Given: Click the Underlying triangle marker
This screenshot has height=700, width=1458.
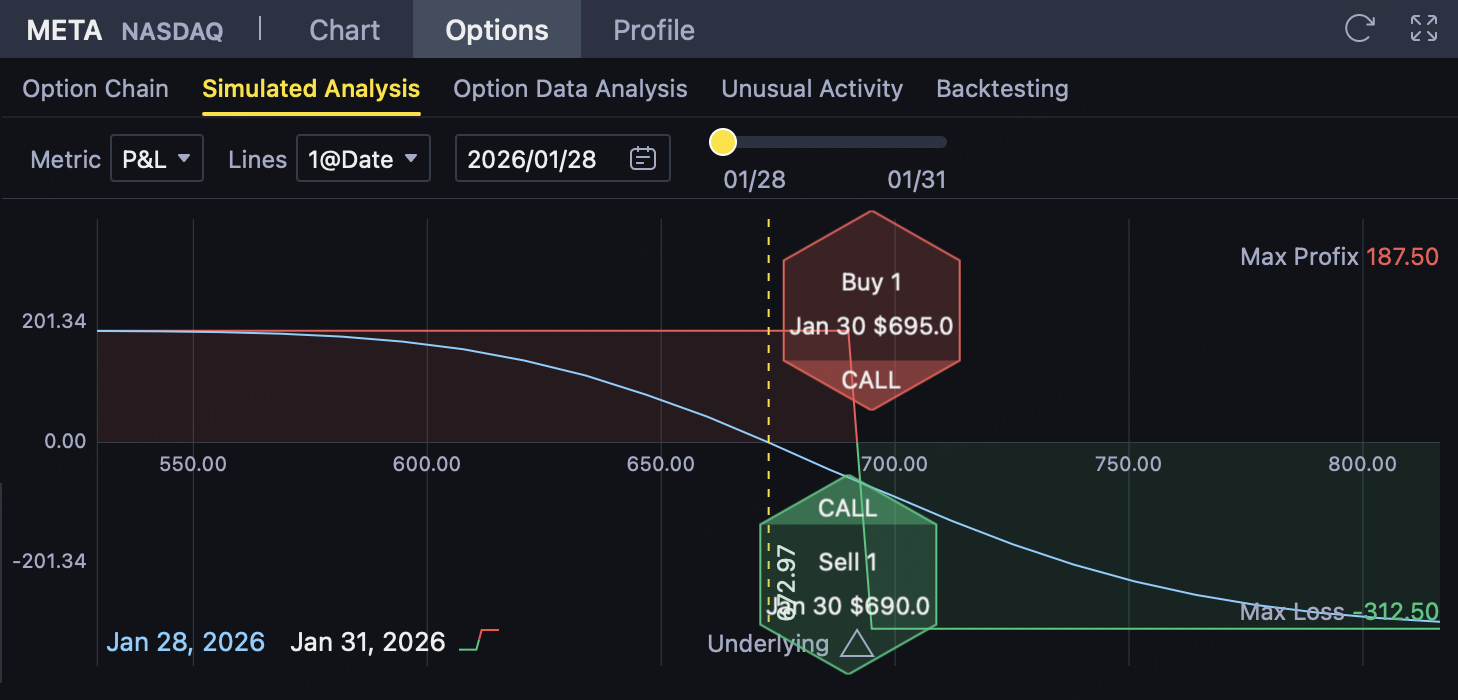Looking at the screenshot, I should (857, 643).
